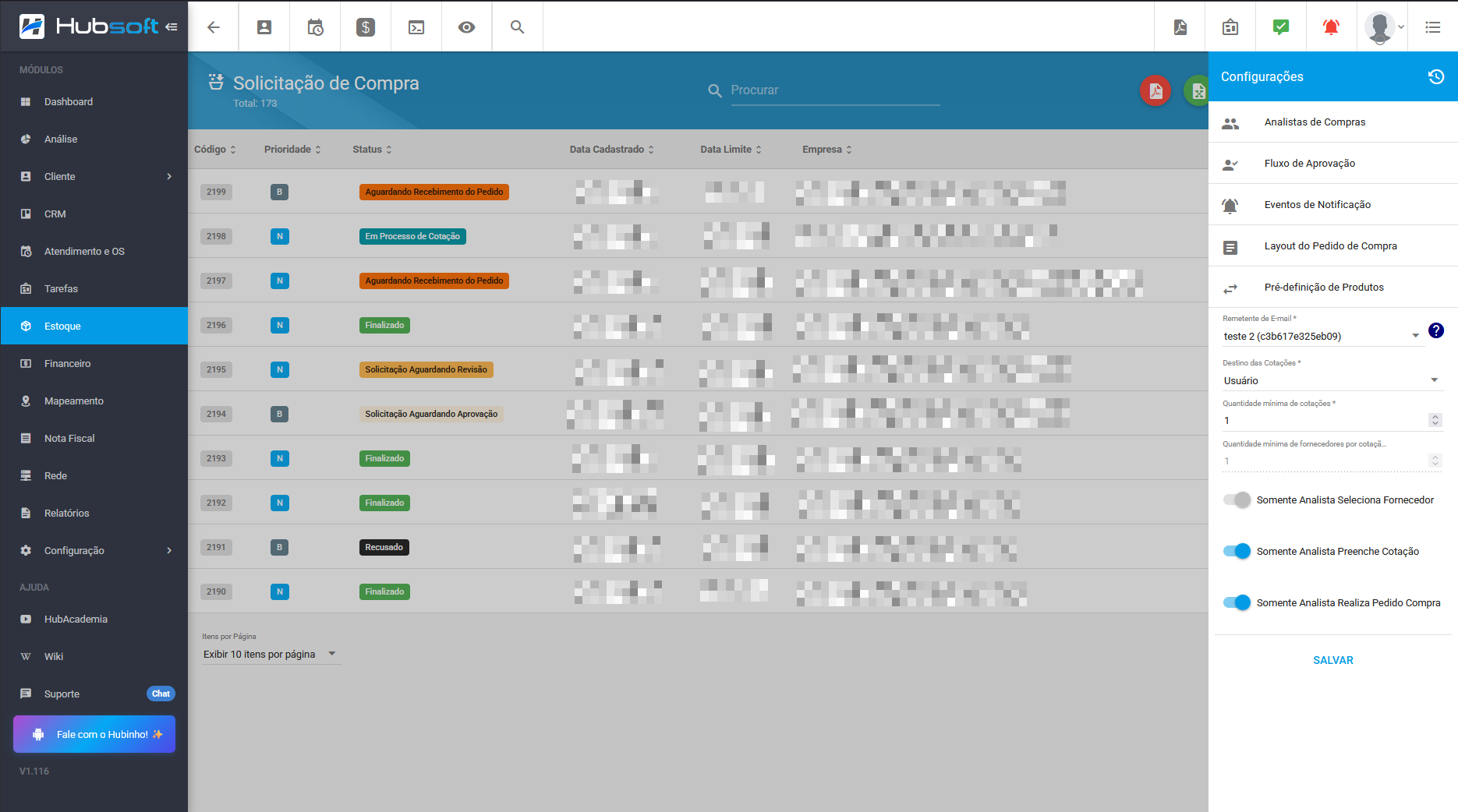Click the history restore icon in Configurações panel

[x=1437, y=76]
